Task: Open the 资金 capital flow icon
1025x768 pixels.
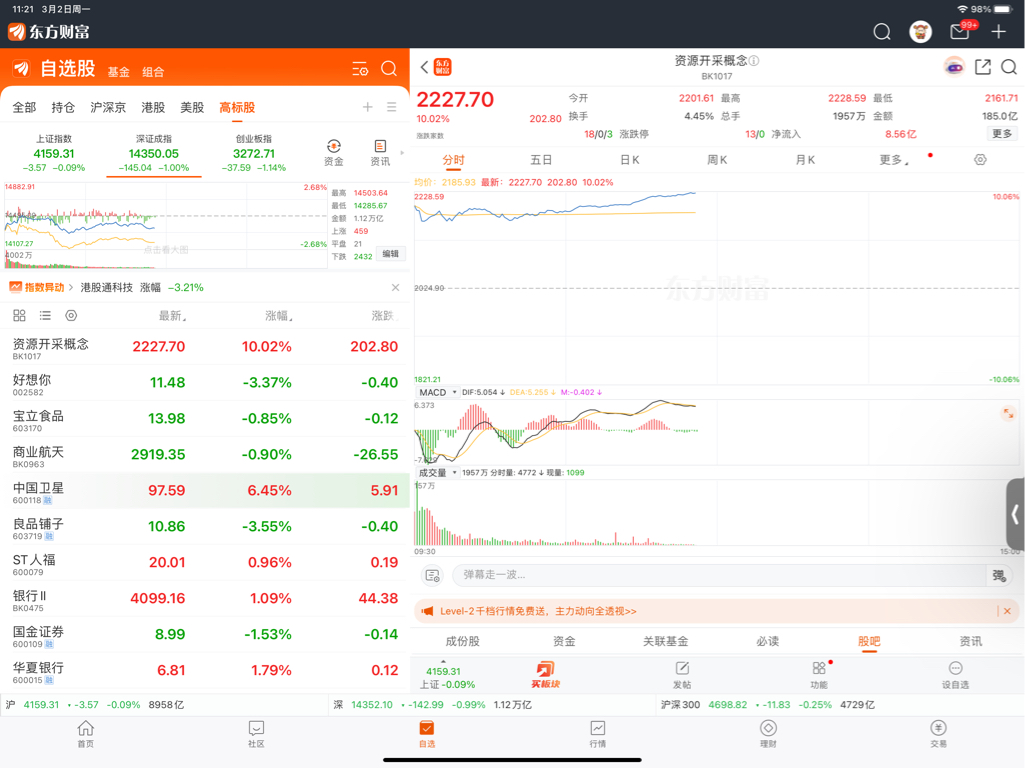Action: [x=333, y=152]
